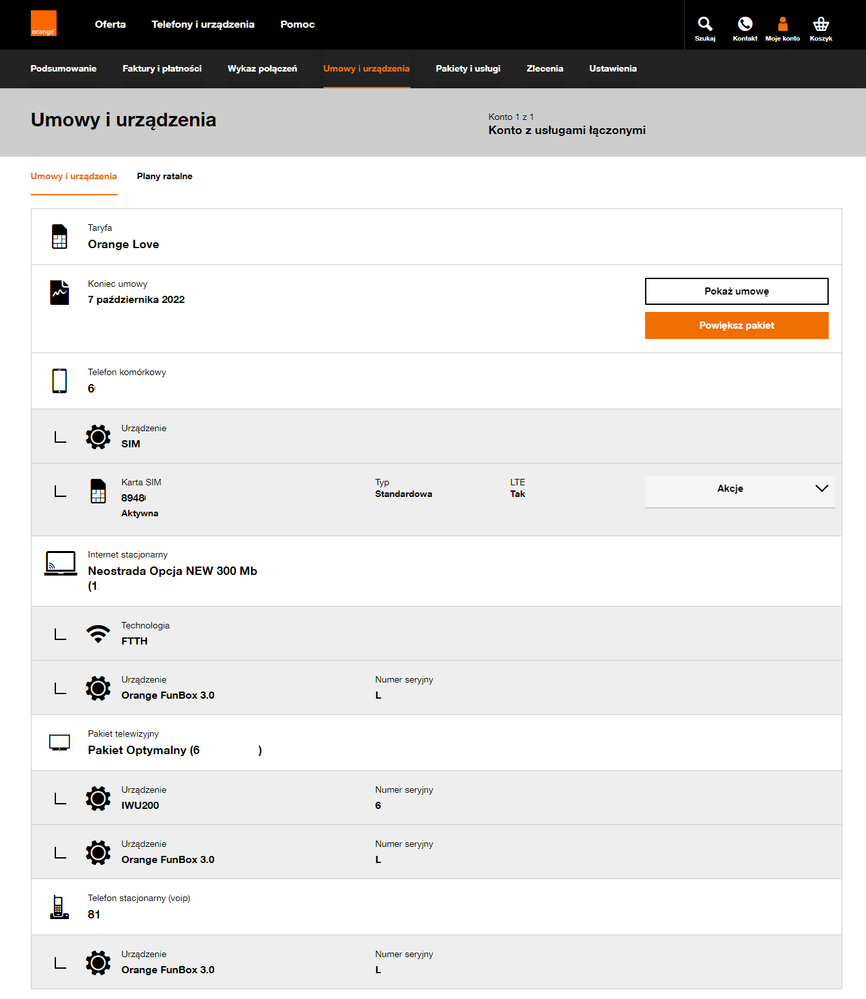
Task: Click the landline phone icon beside Telefon stacjonarny
Action: click(x=59, y=907)
